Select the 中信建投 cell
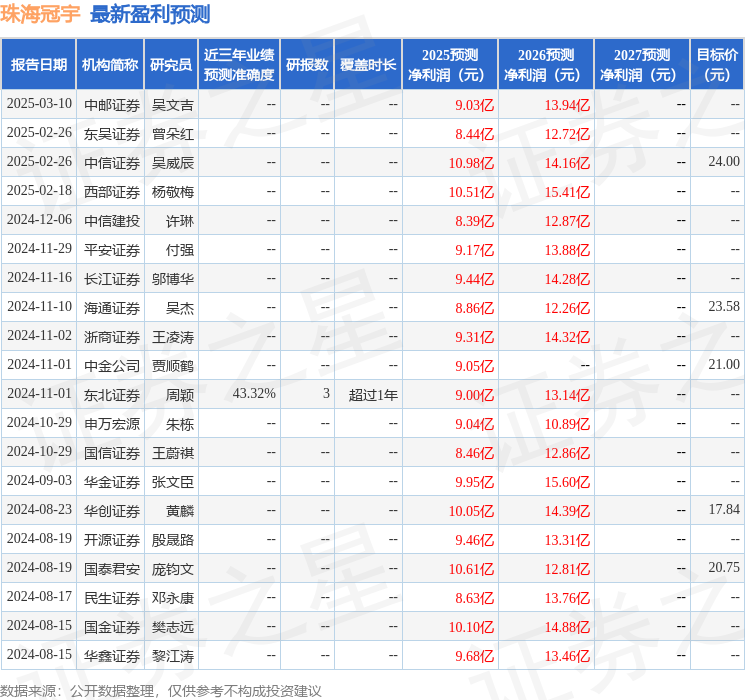 click(112, 221)
